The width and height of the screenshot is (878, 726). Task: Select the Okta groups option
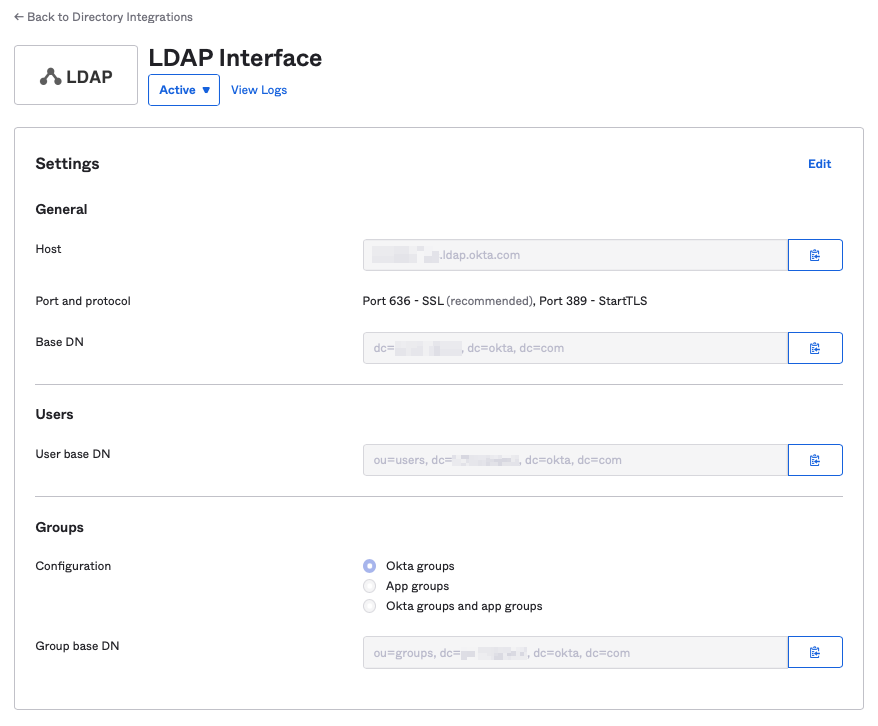369,565
